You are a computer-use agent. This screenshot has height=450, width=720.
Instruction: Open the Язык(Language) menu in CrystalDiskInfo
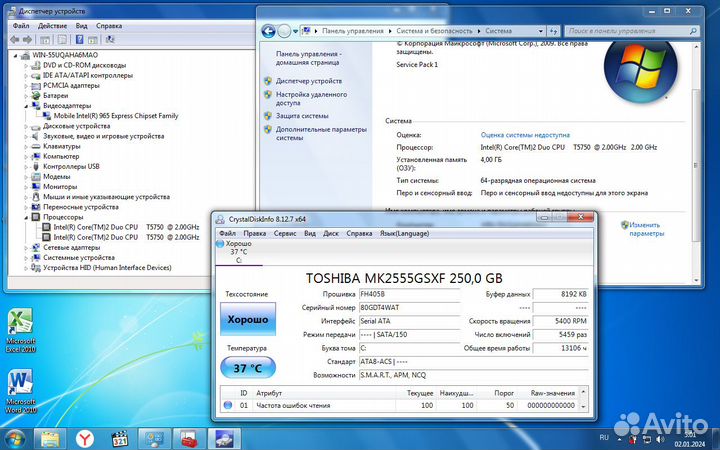(x=404, y=233)
